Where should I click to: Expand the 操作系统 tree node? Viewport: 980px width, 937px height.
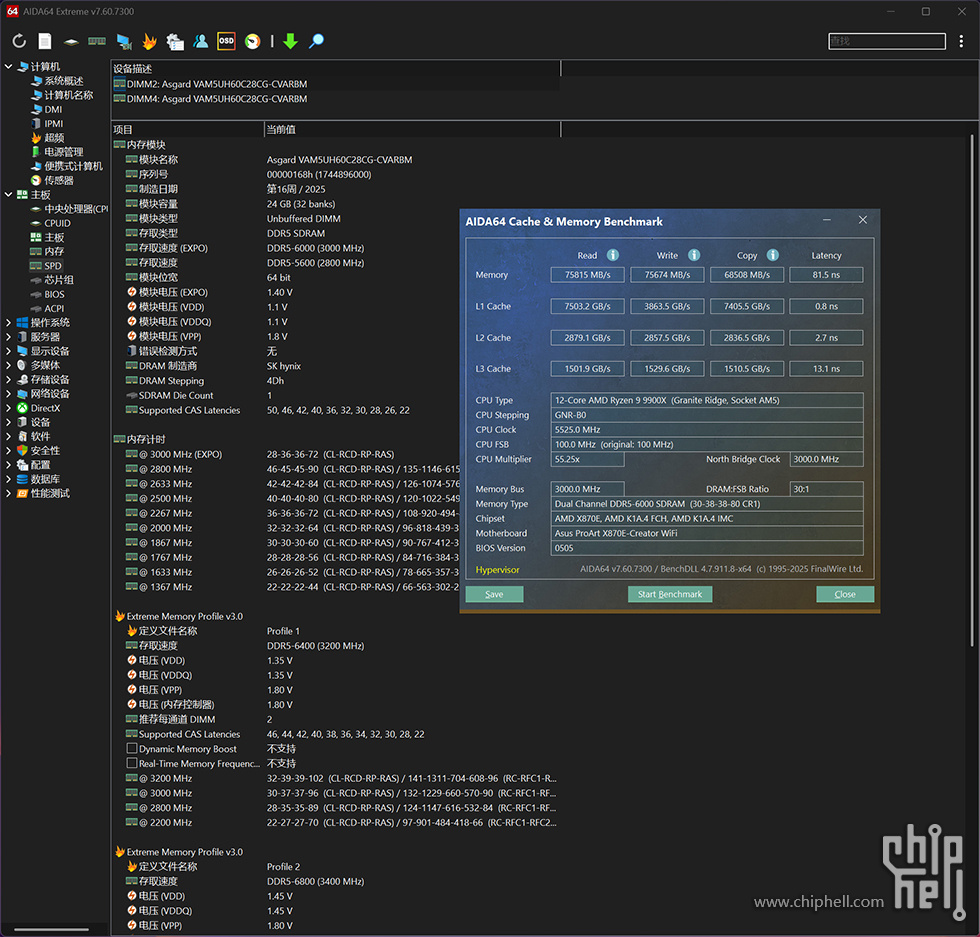(x=8, y=323)
